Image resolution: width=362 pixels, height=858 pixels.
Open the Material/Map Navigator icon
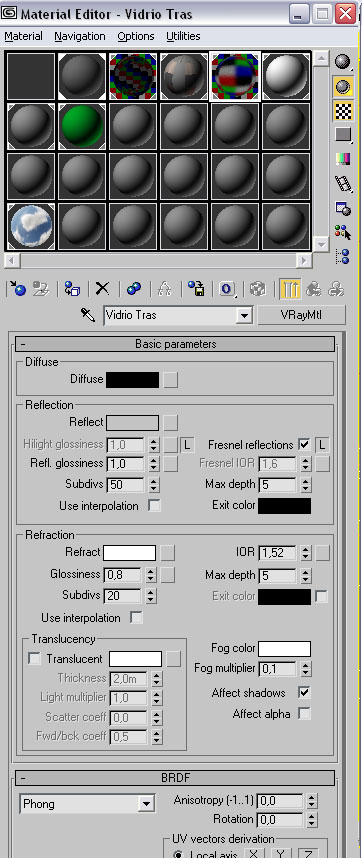(343, 257)
